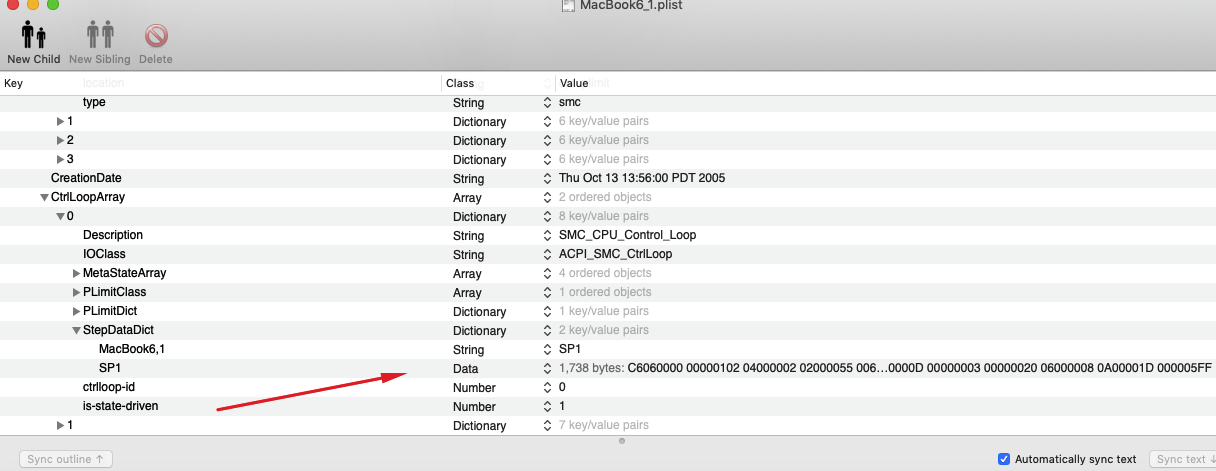Image resolution: width=1216 pixels, height=471 pixels.
Task: Open class stepper for CreationDate row
Action: tap(547, 179)
